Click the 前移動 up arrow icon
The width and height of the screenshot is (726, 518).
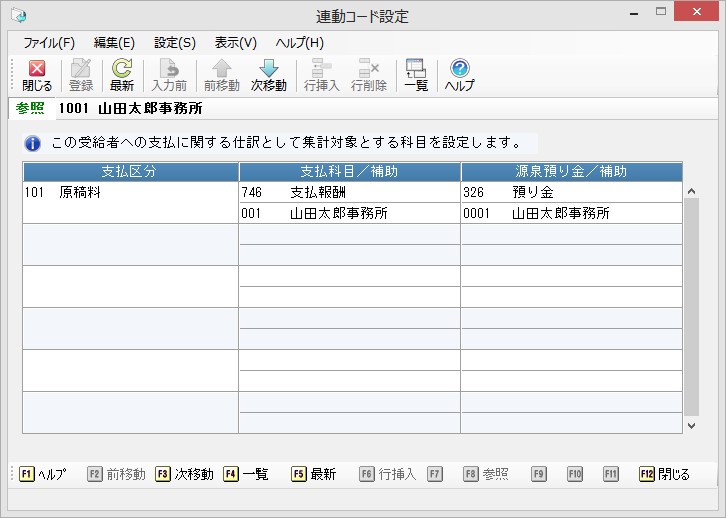point(221,69)
